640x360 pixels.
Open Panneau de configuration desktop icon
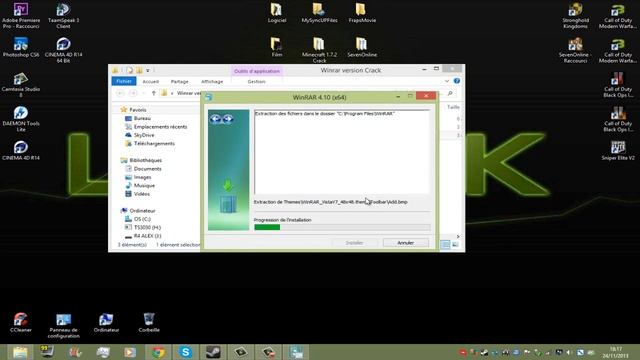click(63, 325)
